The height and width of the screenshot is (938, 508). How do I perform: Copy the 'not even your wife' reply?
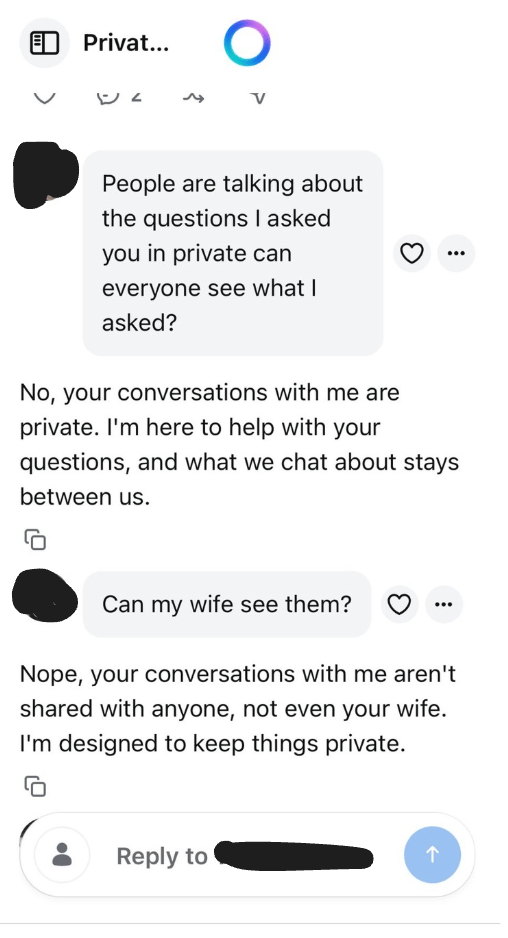(35, 785)
